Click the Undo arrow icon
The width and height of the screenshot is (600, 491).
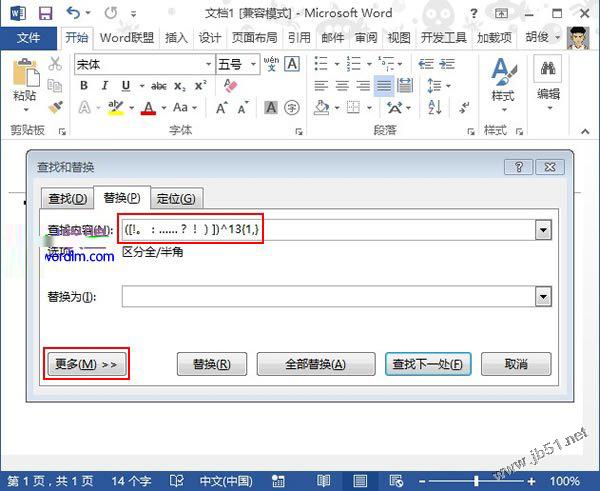73,13
